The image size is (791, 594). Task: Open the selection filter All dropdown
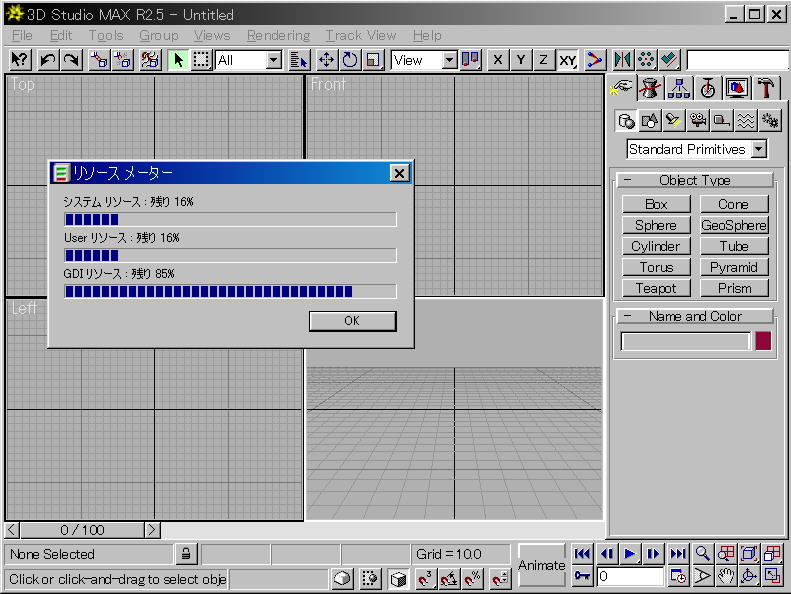click(x=274, y=61)
